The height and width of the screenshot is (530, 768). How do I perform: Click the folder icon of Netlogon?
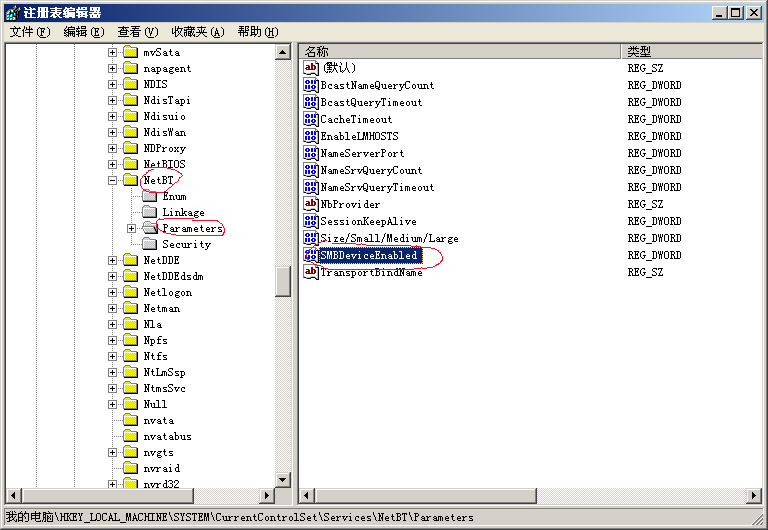(130, 292)
